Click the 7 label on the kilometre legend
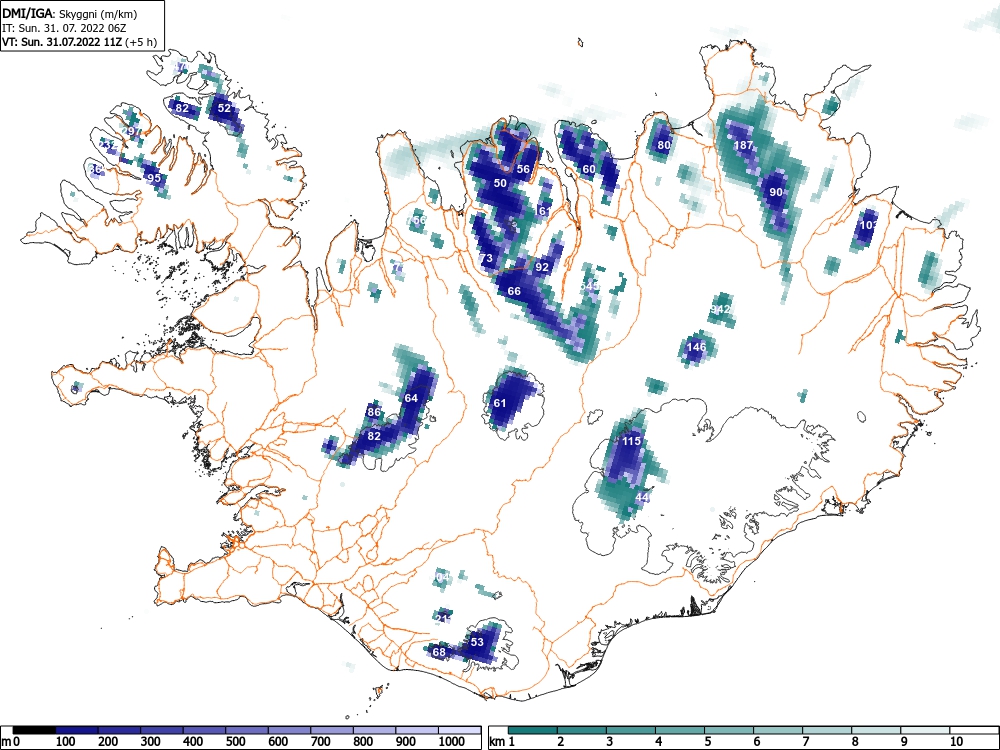Image resolution: width=1000 pixels, height=750 pixels. (805, 742)
